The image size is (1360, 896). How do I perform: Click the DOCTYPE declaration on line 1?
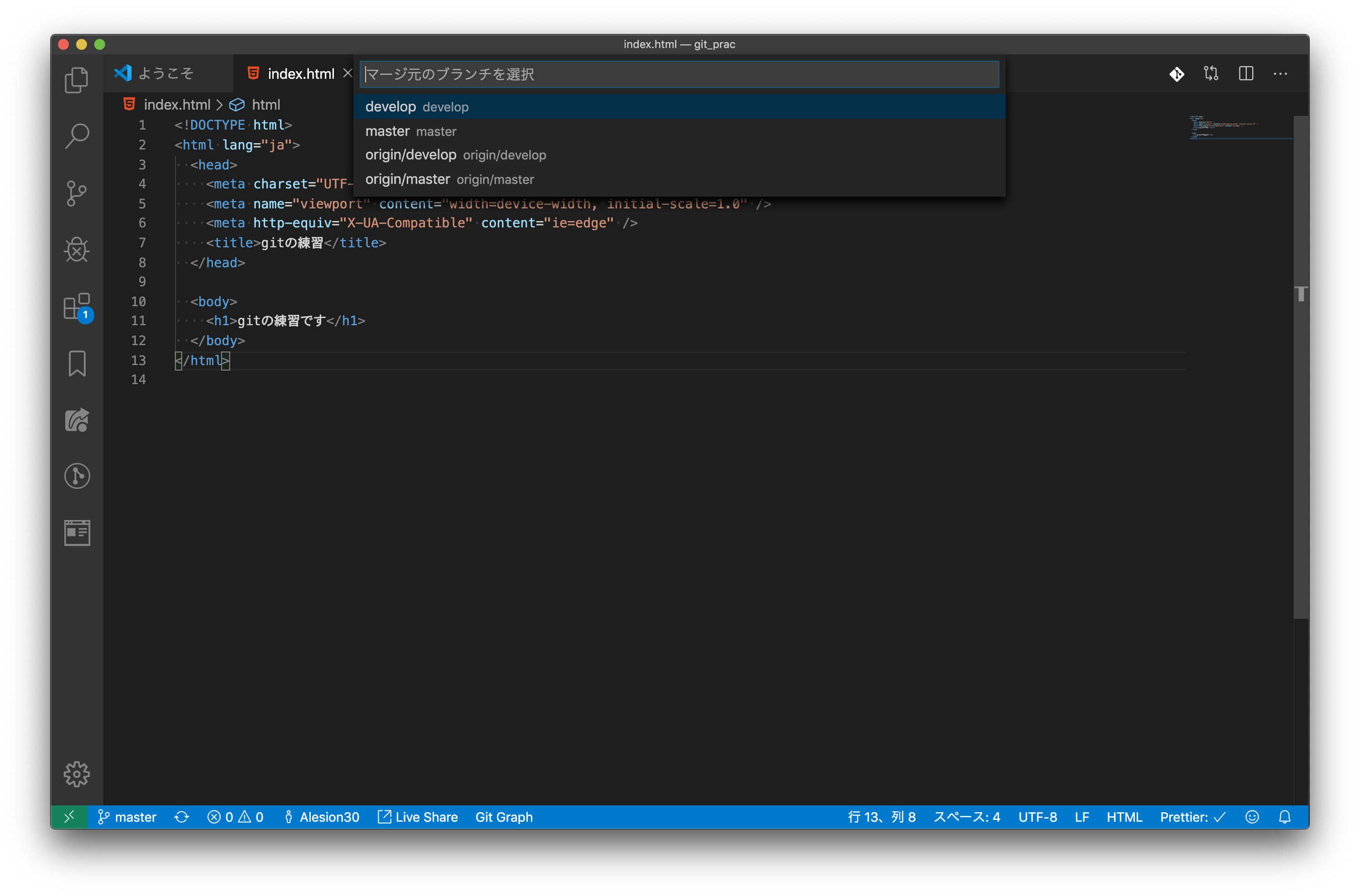click(x=233, y=125)
